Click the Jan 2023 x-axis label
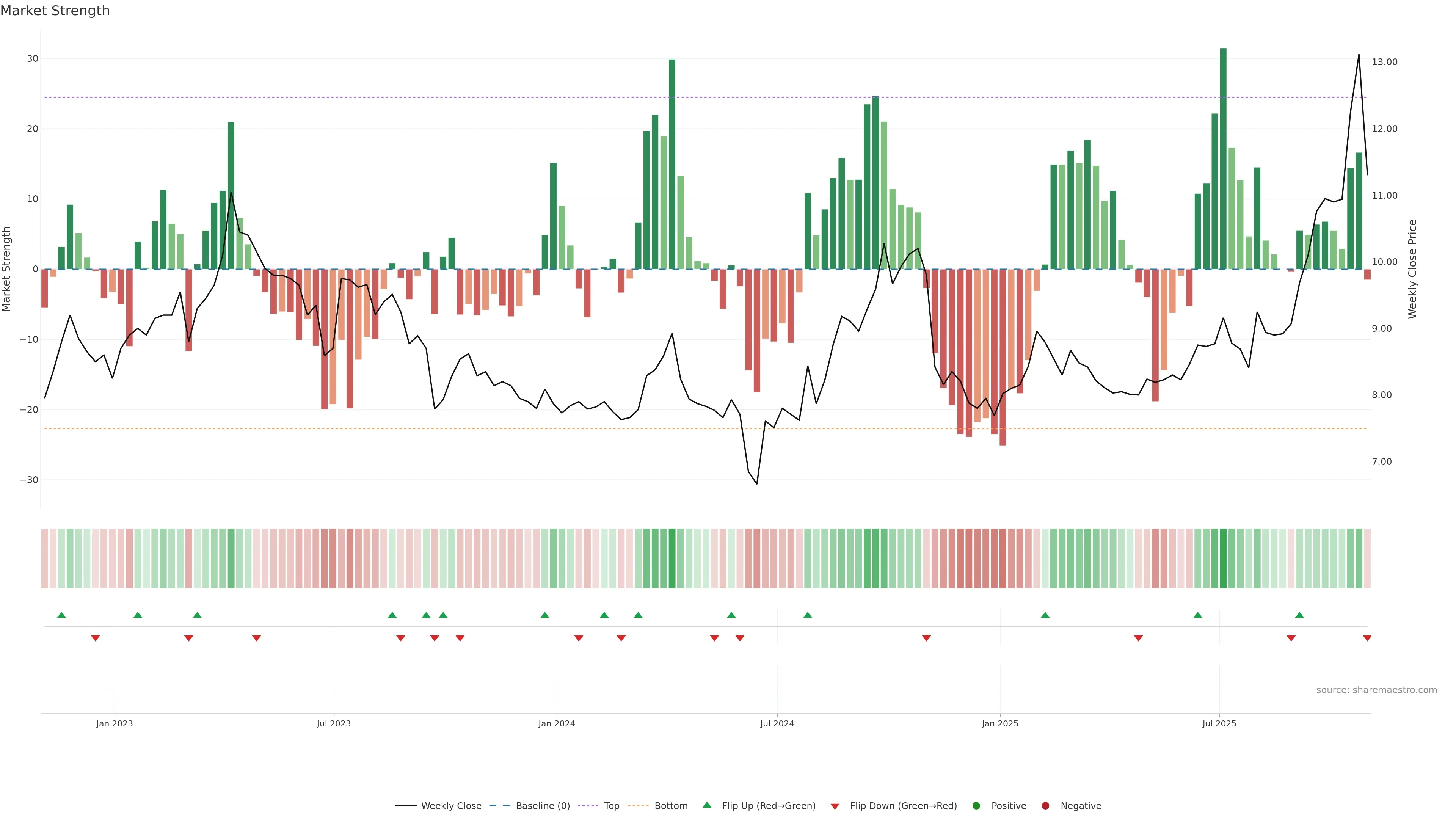This screenshot has height=819, width=1456. (115, 723)
